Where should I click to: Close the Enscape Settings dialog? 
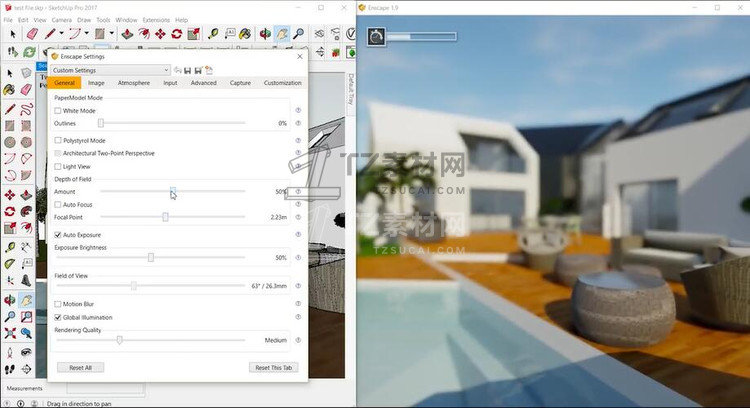(300, 56)
